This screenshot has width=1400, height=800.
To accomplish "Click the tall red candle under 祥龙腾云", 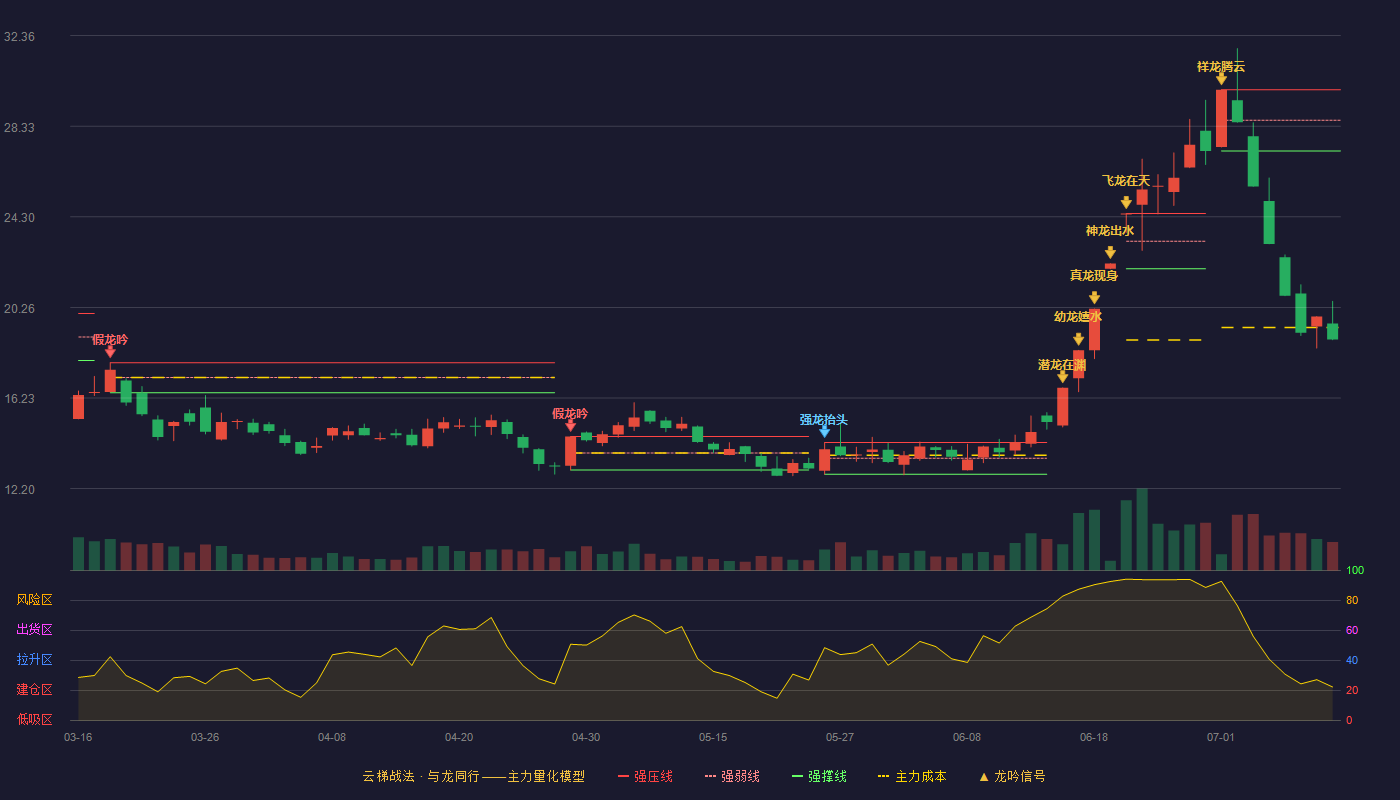I will [1221, 118].
